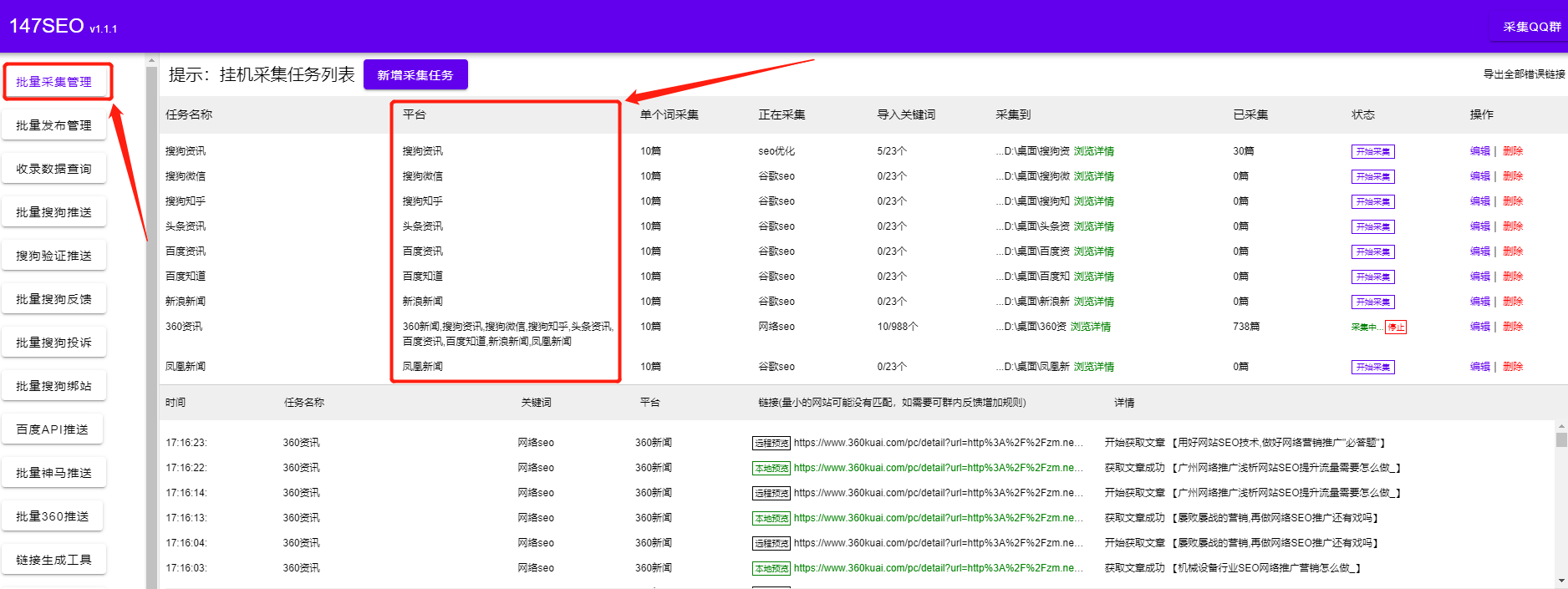This screenshot has height=589, width=1568.
Task: Click 远程预览 in the 17:16:14 log row
Action: 771,494
